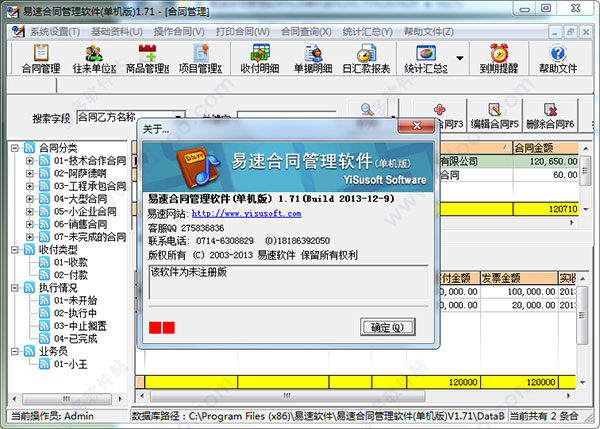Open 商品管理 toolbar icon
The width and height of the screenshot is (600, 429).
[147, 58]
